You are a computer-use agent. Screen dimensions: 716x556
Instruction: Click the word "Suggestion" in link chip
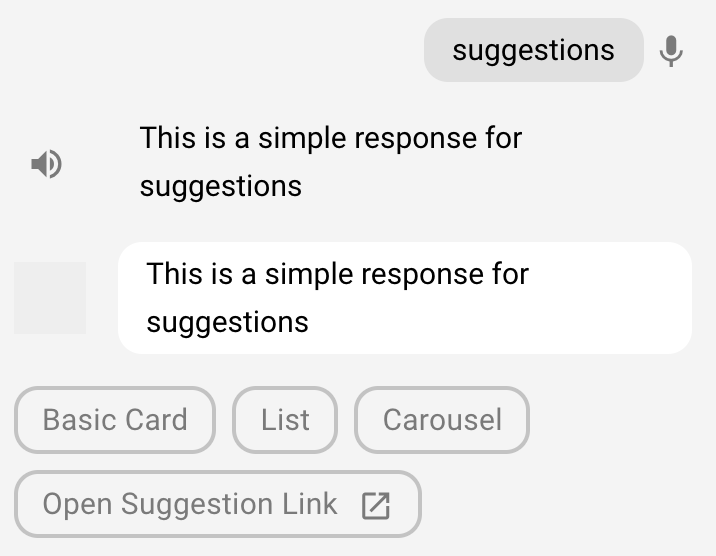197,505
